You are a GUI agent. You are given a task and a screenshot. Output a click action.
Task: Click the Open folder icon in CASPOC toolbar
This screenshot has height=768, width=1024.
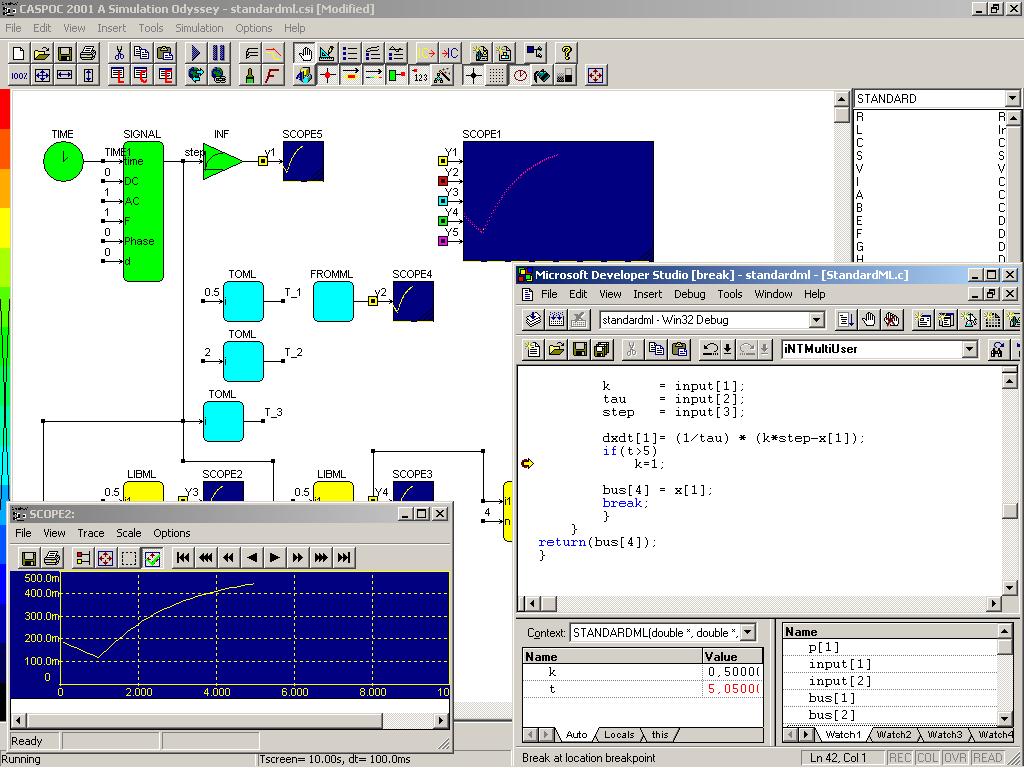[x=42, y=53]
